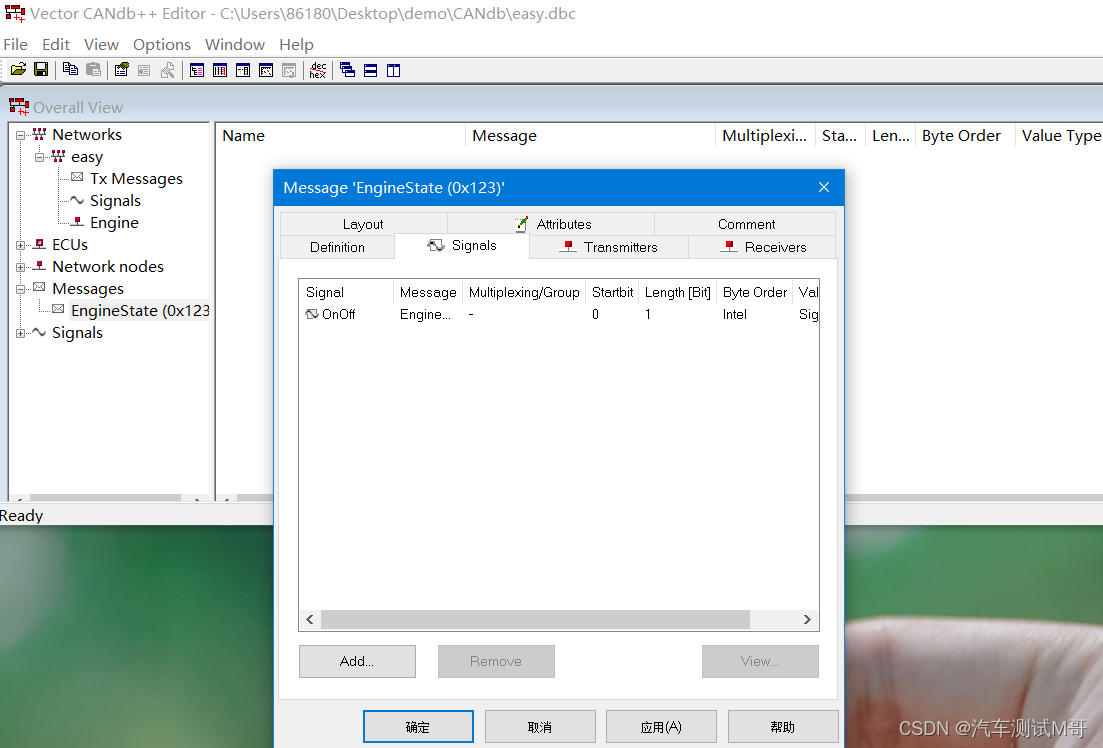Sort by the Startbit column in the dialog

point(612,292)
